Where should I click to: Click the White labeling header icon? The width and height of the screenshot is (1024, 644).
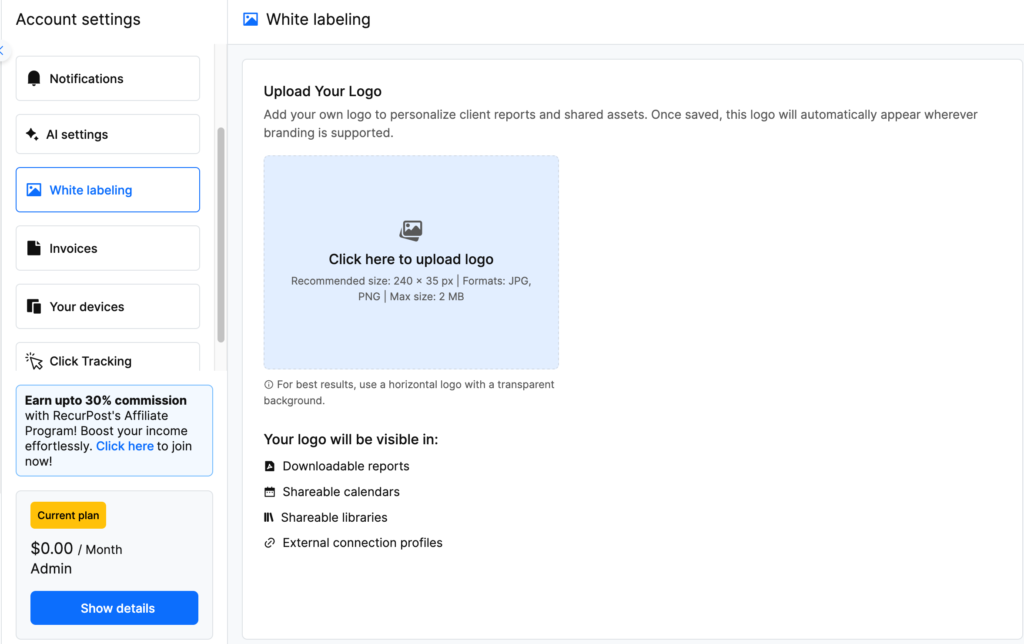pos(251,19)
